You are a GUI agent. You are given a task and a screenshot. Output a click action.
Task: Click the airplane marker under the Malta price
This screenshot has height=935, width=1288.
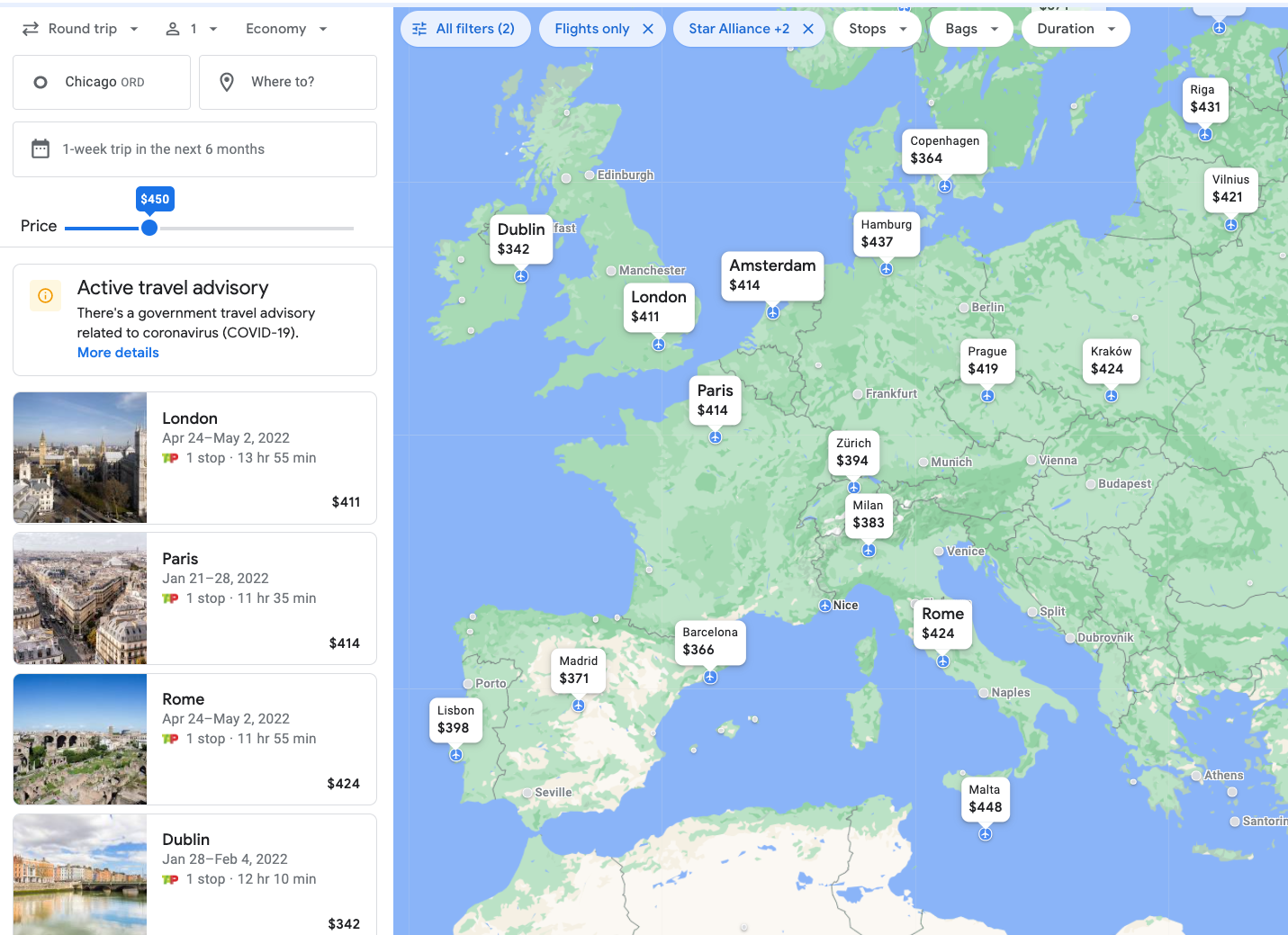[985, 833]
